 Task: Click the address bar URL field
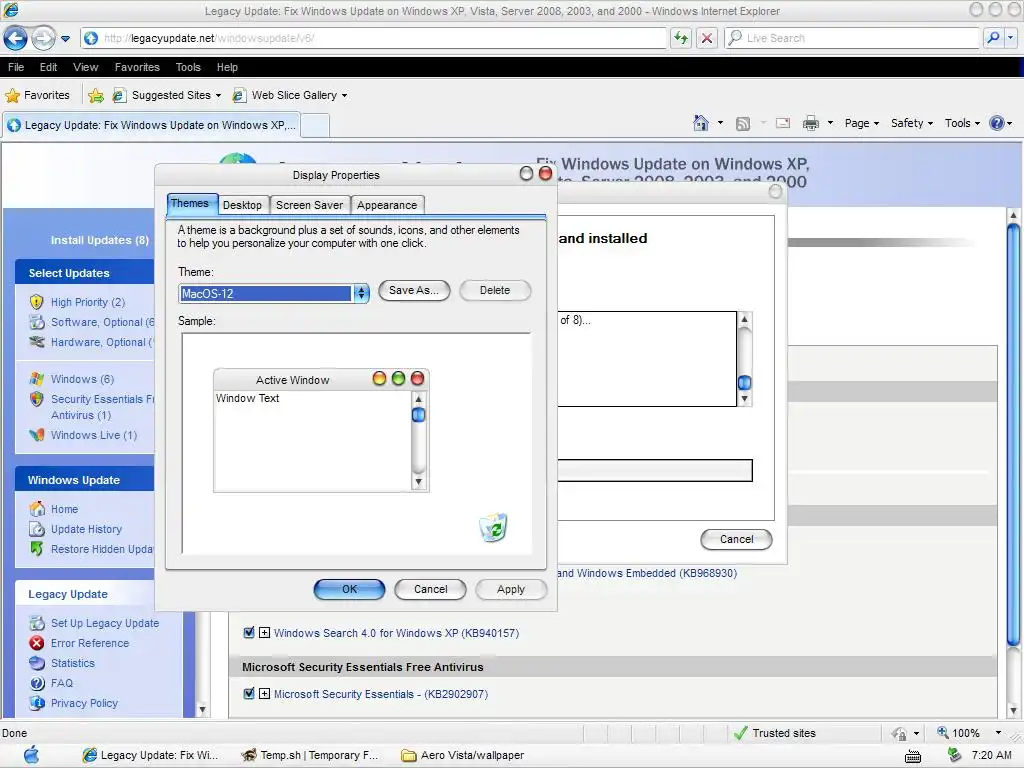point(374,38)
